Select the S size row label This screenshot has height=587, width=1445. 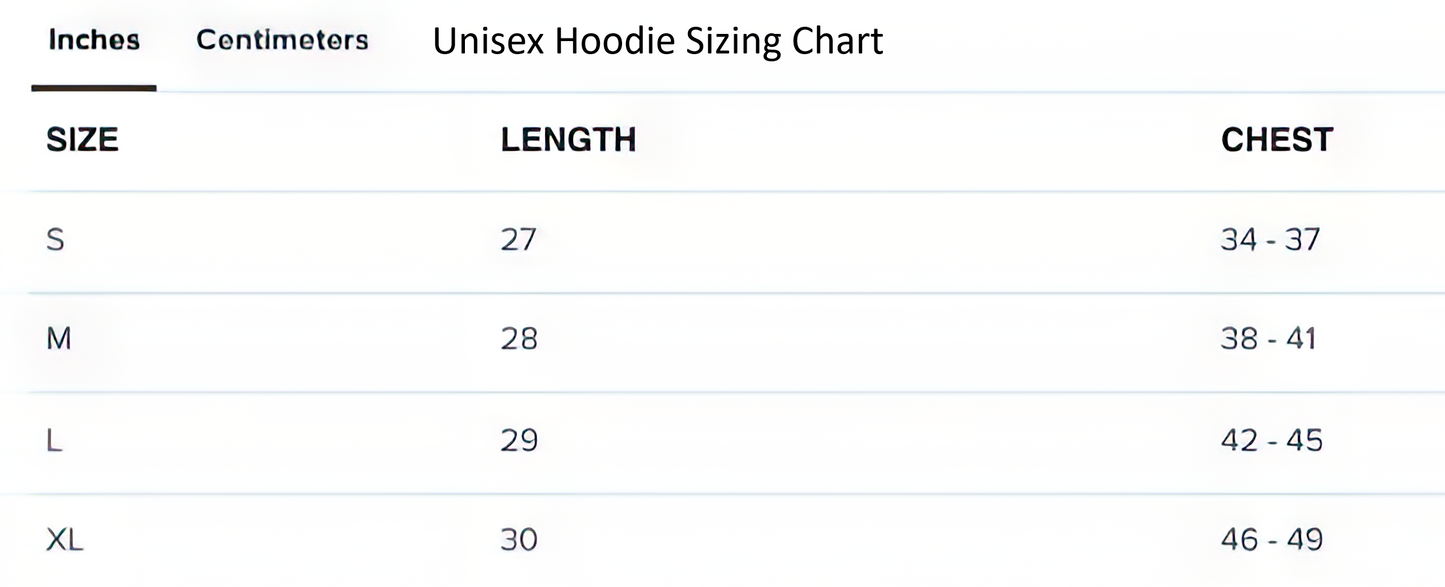click(56, 240)
